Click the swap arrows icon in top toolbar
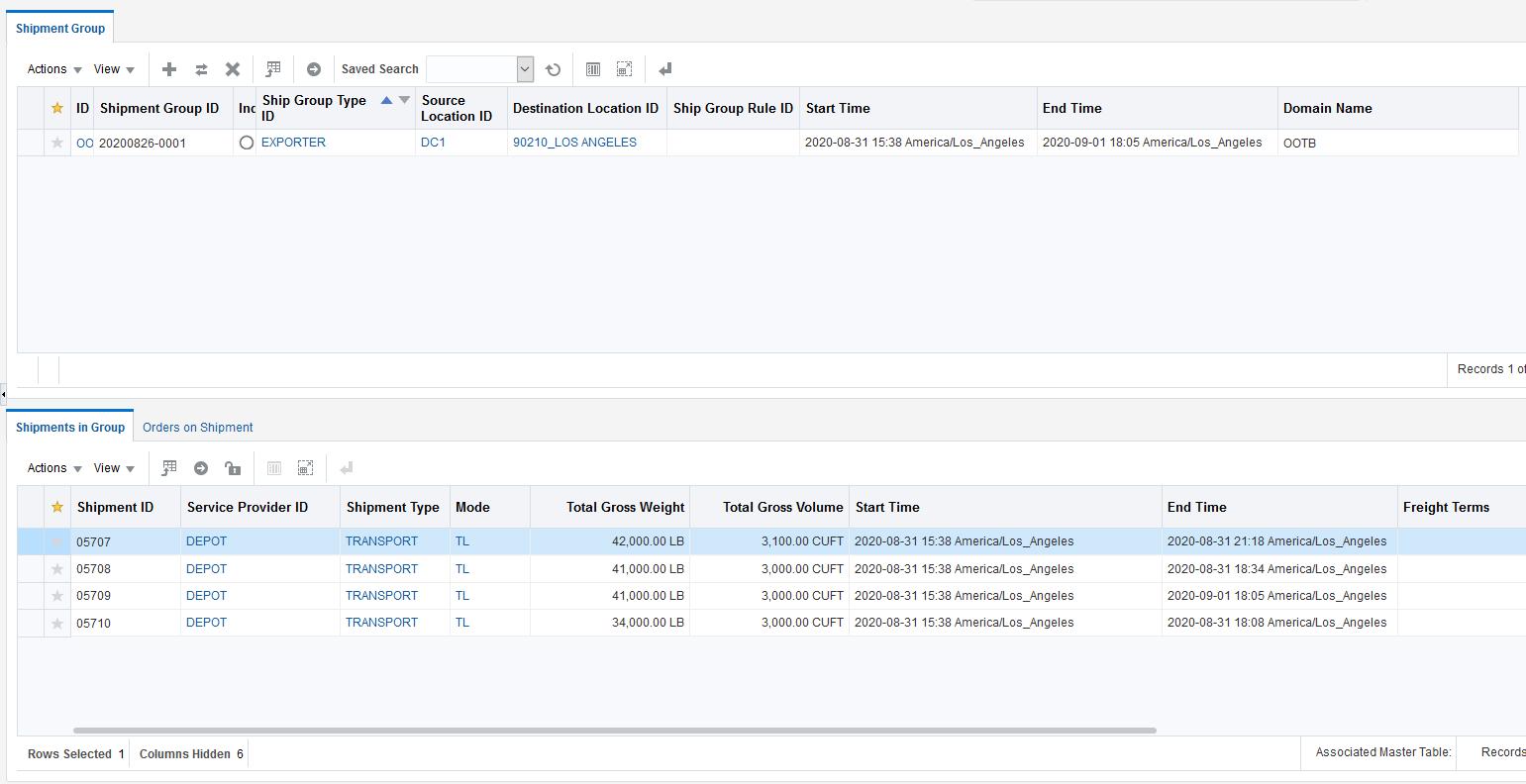Image resolution: width=1526 pixels, height=784 pixels. pyautogui.click(x=201, y=69)
